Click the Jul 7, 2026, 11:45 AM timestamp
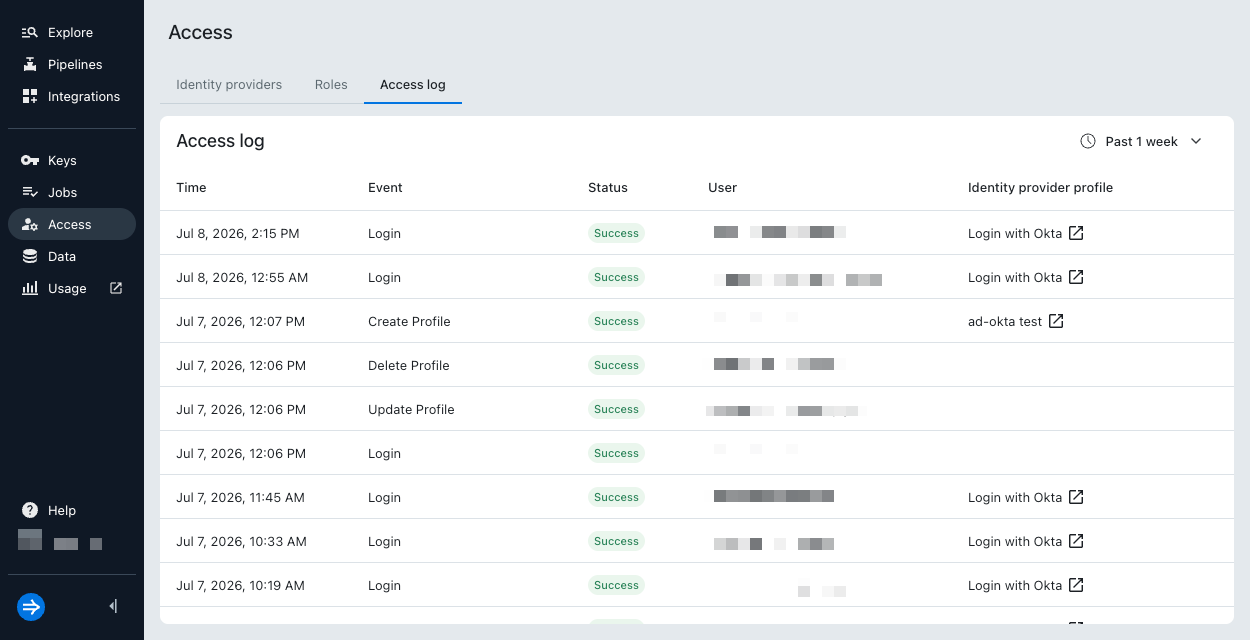1250x640 pixels. 240,497
